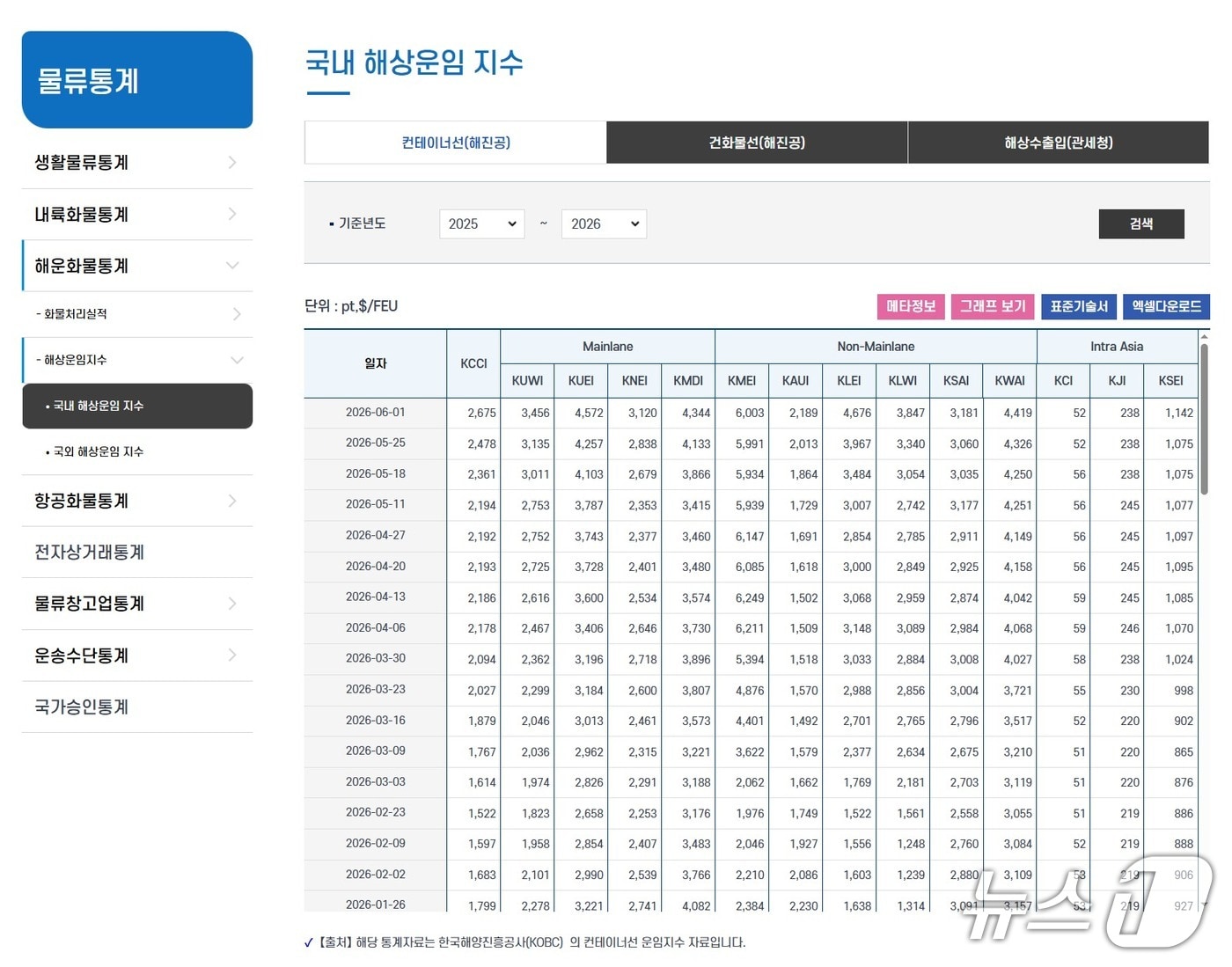
Task: Click the Intra Asia group header
Action: click(1118, 347)
